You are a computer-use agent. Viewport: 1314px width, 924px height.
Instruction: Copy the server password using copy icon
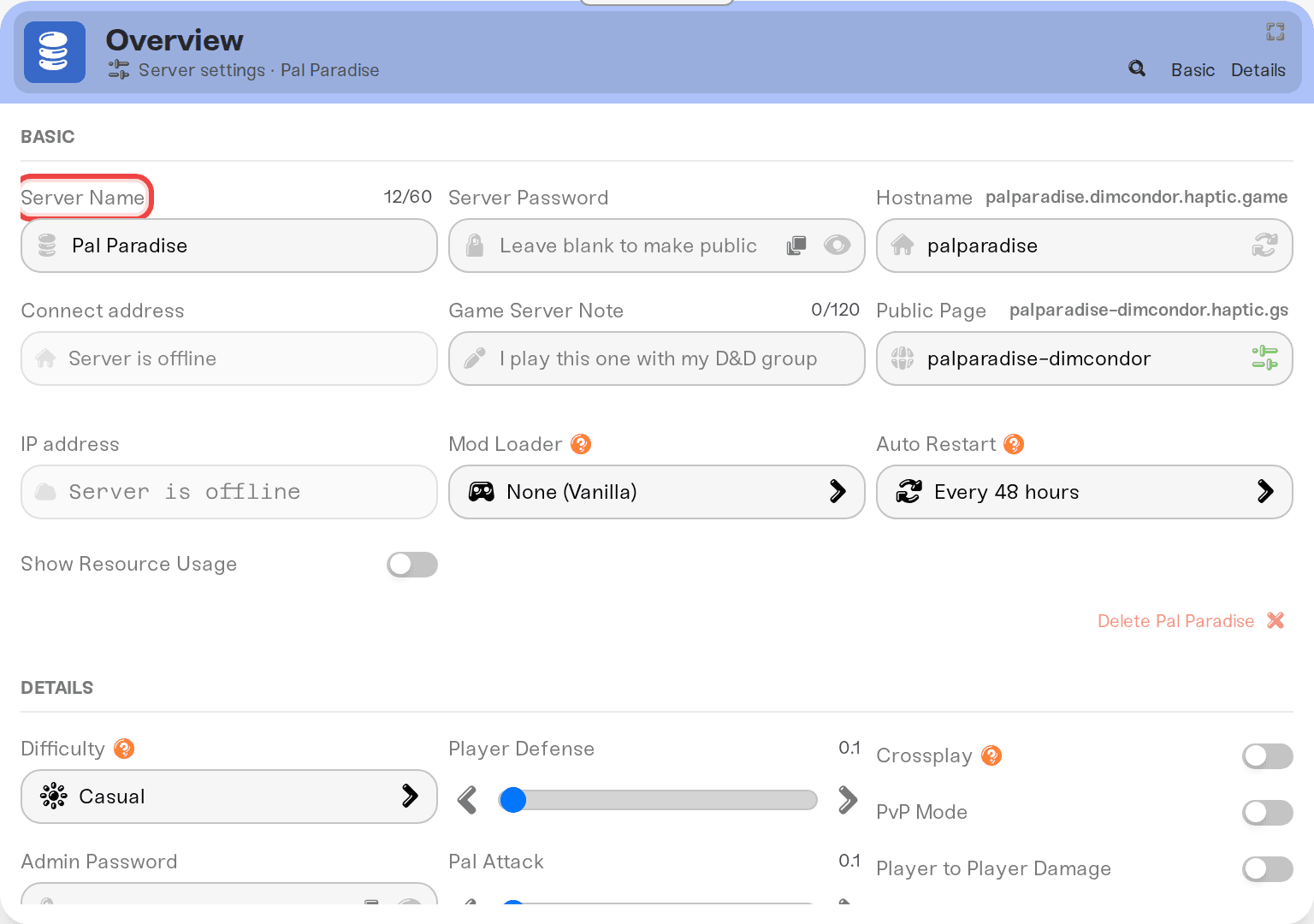796,246
